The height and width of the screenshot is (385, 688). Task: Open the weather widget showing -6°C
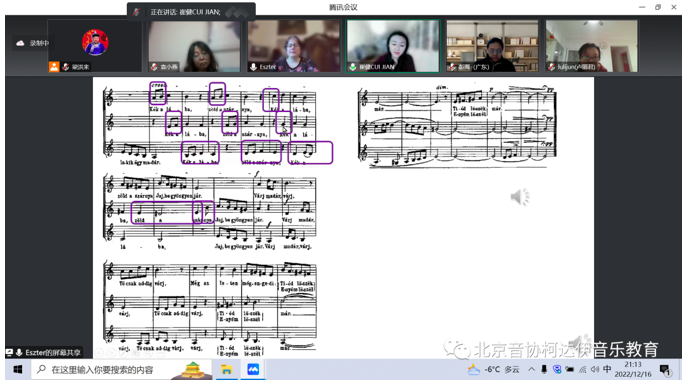pos(493,370)
